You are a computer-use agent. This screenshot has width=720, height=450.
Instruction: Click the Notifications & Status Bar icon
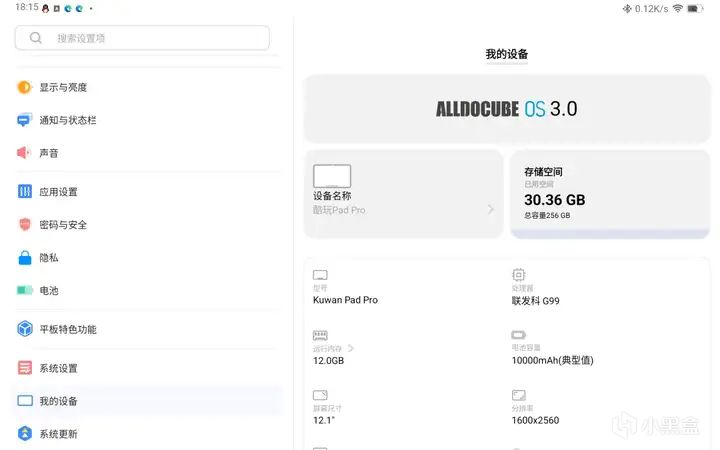[x=25, y=120]
